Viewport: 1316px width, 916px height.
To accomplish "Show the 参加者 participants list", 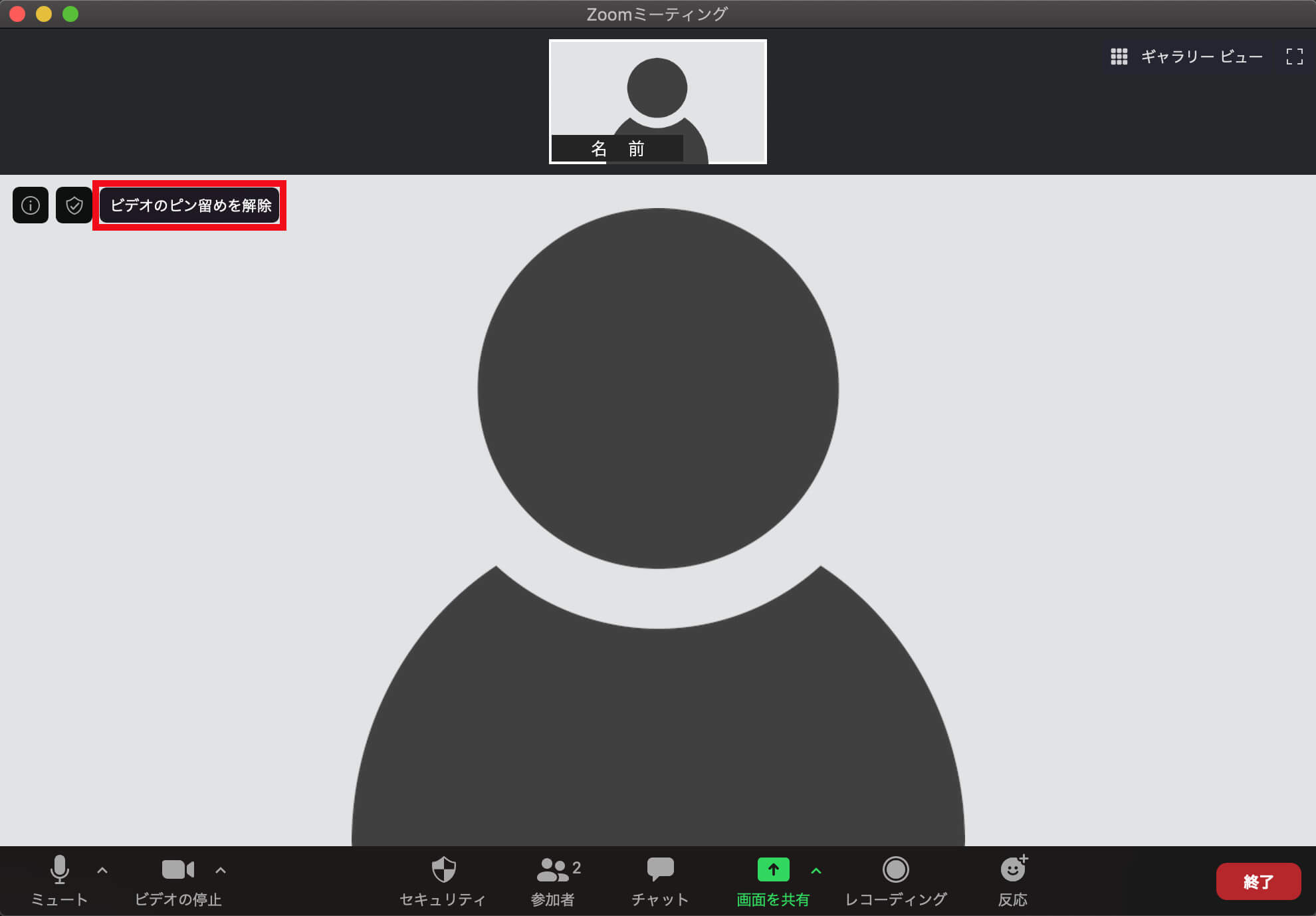I will tap(552, 881).
